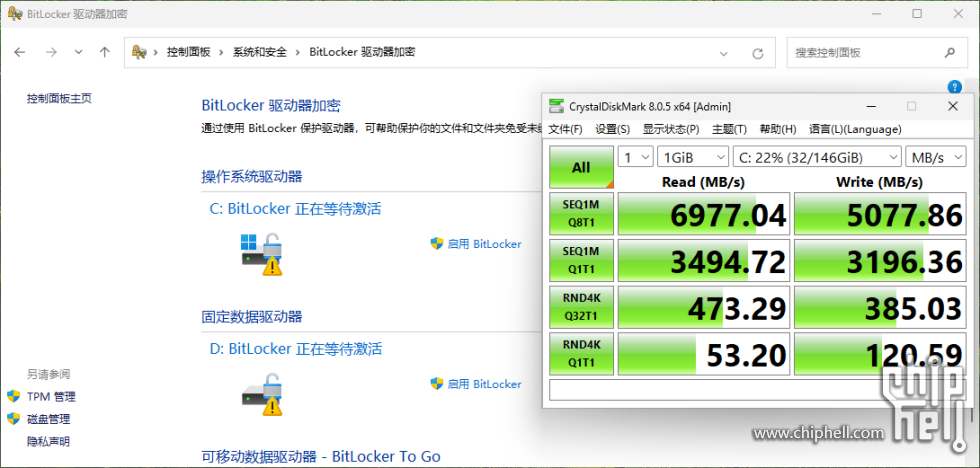The image size is (980, 468).
Task: Enable BitLocker for drive D:
Action: pos(484,384)
